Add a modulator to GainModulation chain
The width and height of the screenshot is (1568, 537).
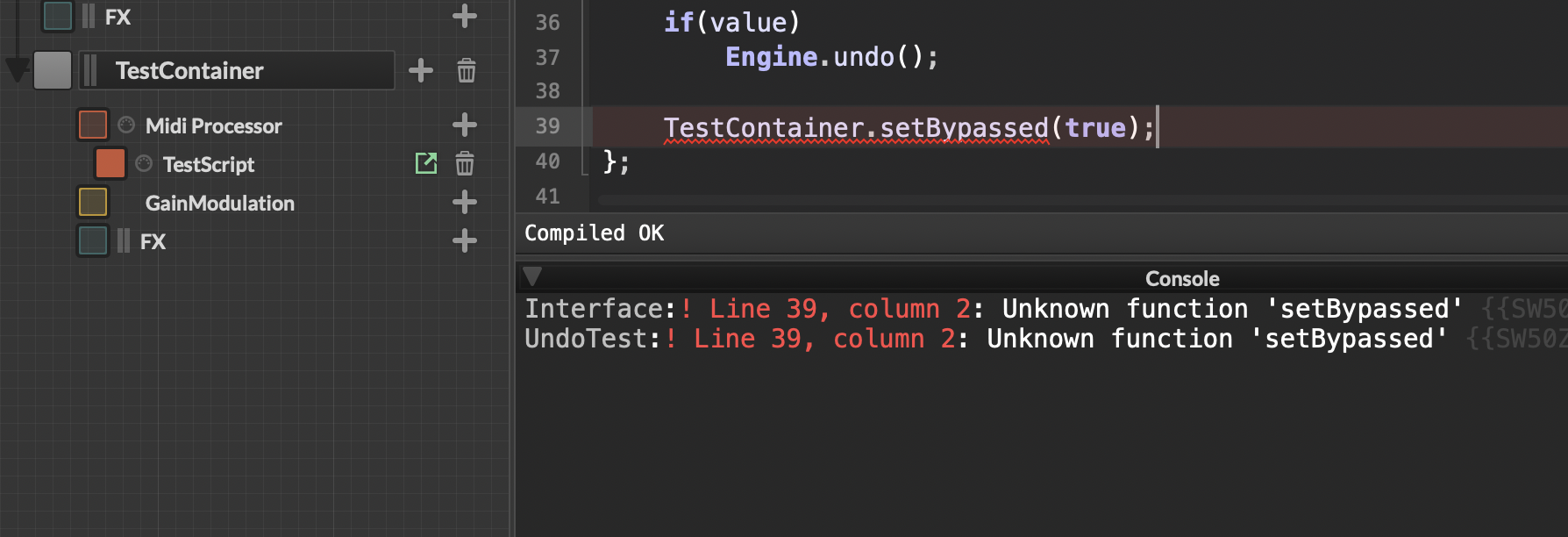pos(465,203)
